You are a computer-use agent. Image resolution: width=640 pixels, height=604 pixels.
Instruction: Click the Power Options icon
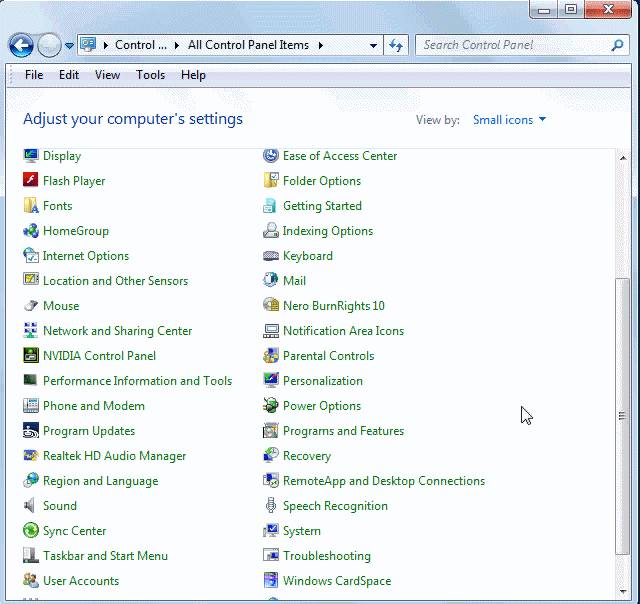[271, 406]
